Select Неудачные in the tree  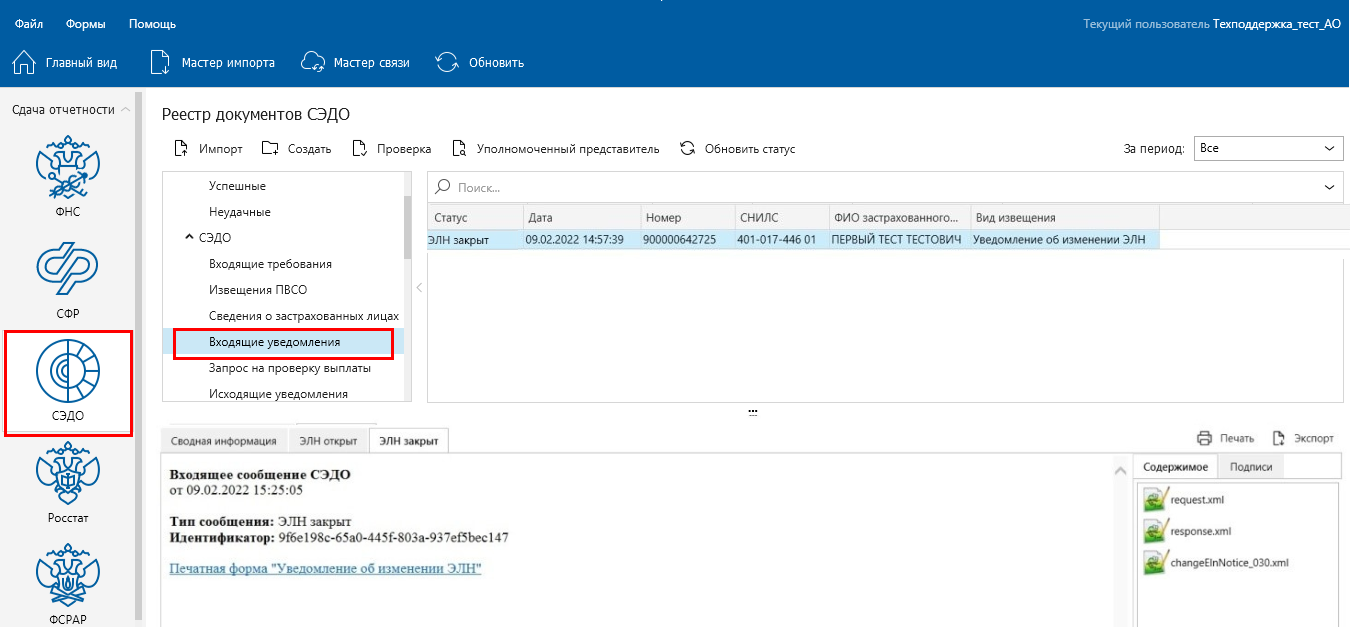click(240, 212)
